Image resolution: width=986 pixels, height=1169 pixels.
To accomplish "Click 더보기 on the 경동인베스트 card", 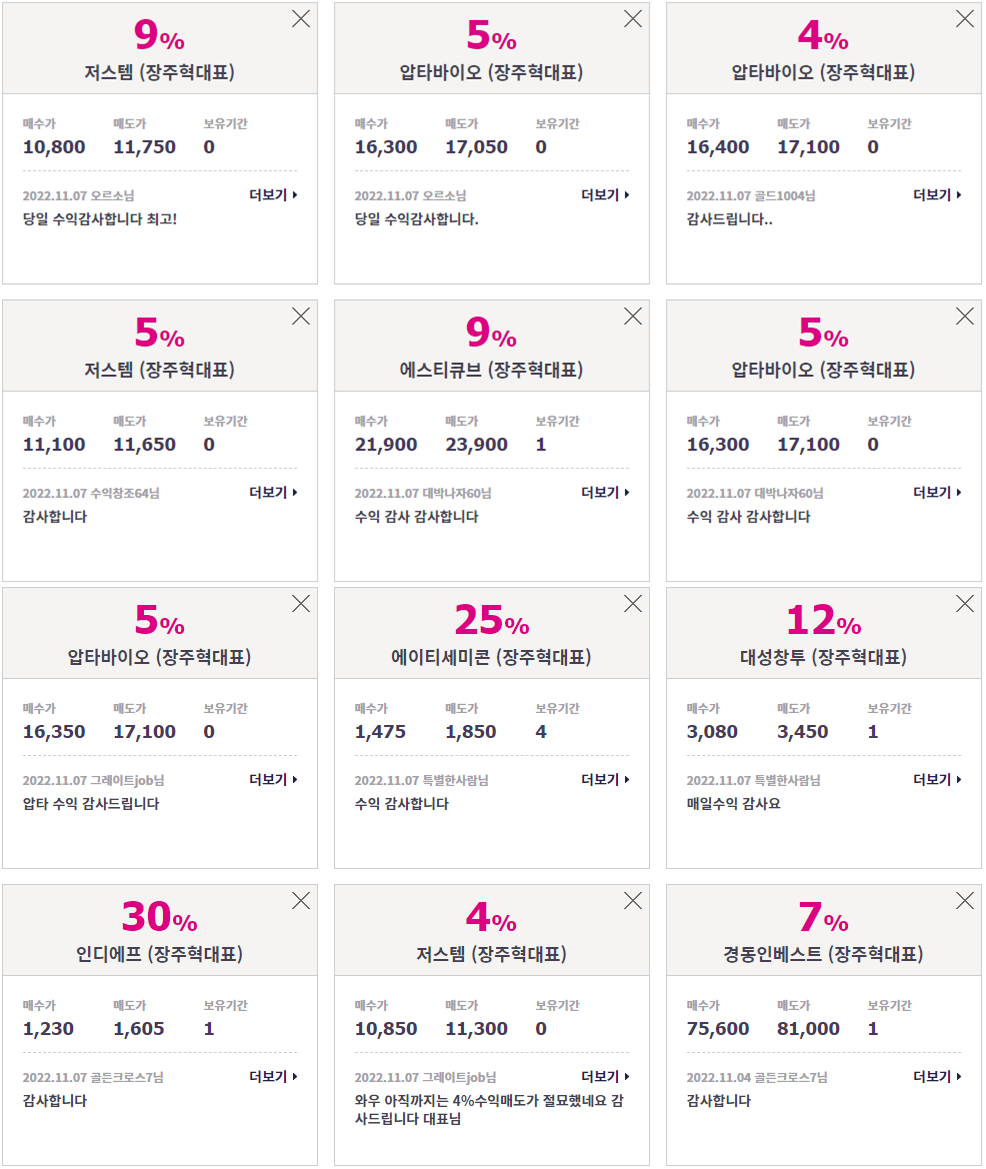I will tap(937, 1077).
